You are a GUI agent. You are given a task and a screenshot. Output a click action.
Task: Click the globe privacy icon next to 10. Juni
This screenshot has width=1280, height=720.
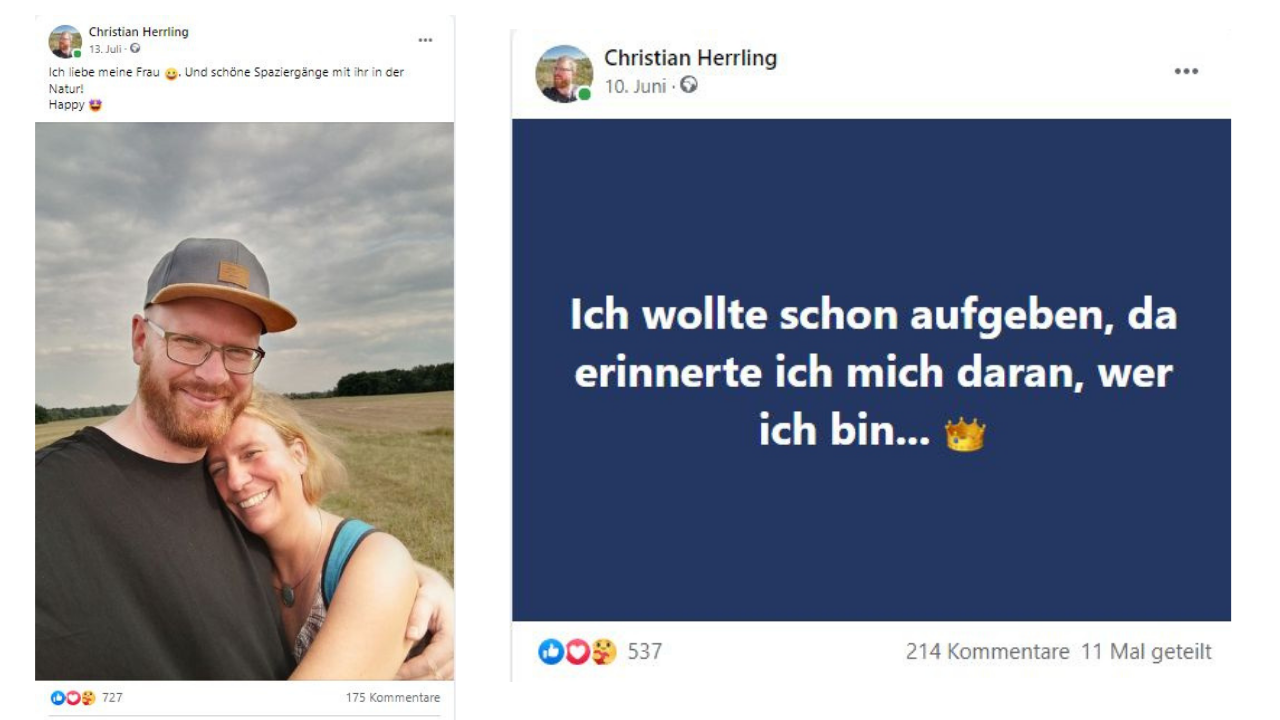coord(688,86)
